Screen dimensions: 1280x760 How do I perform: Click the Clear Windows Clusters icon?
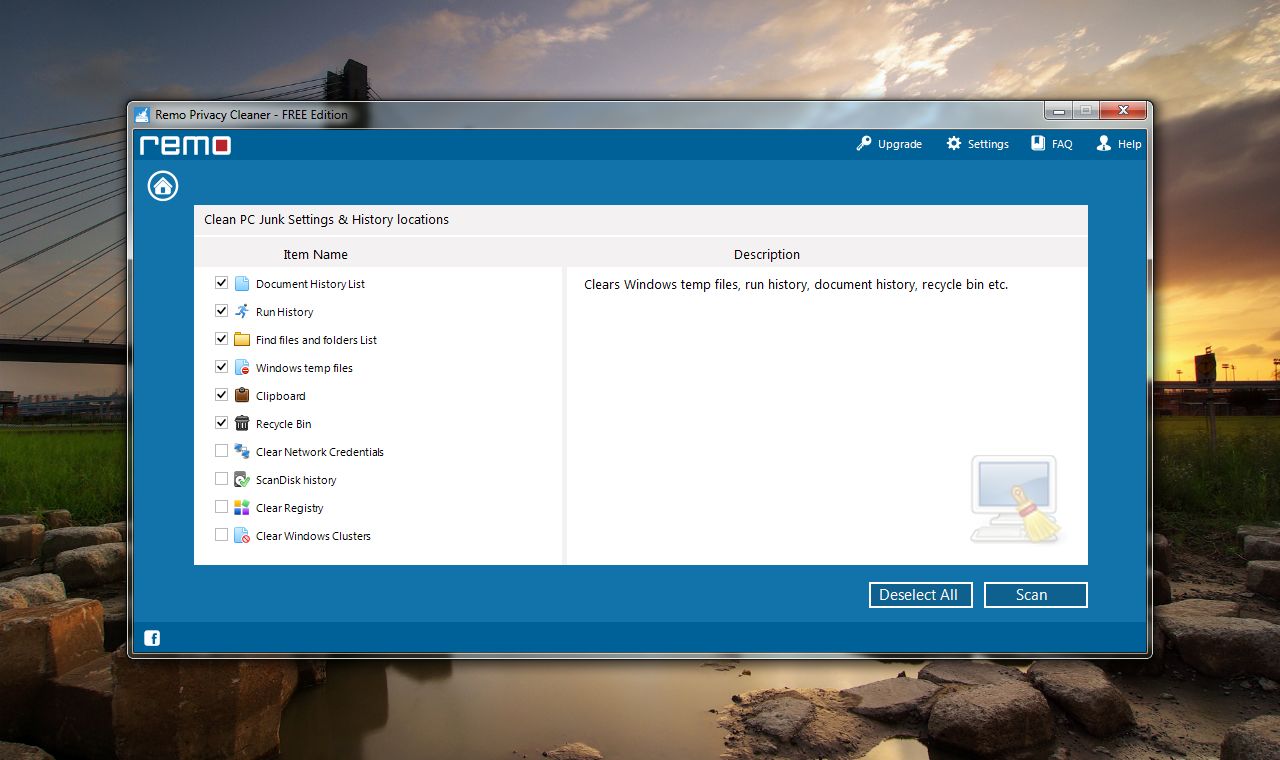[x=242, y=535]
